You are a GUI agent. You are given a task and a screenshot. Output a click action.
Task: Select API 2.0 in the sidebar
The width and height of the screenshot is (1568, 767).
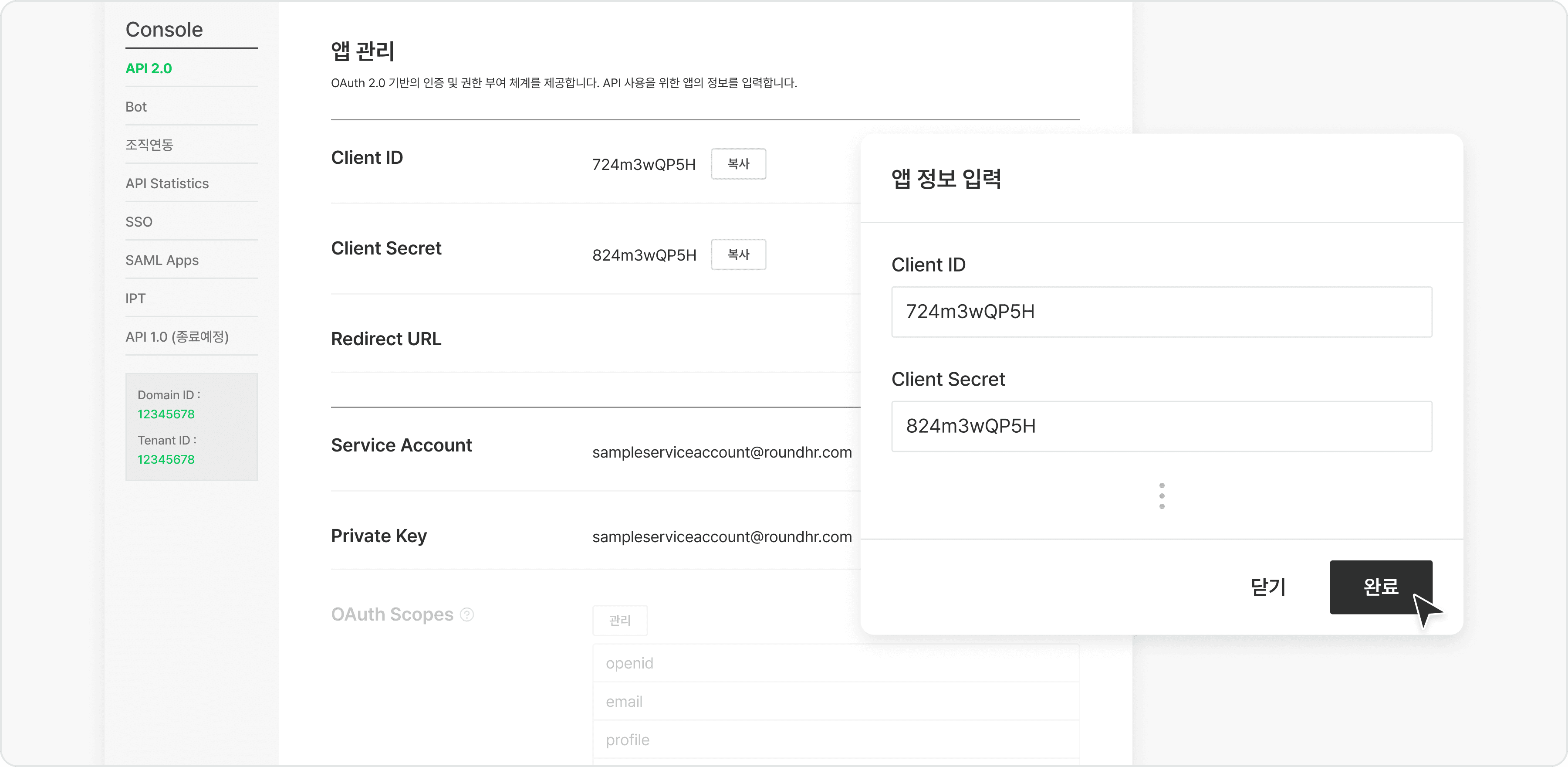point(148,68)
